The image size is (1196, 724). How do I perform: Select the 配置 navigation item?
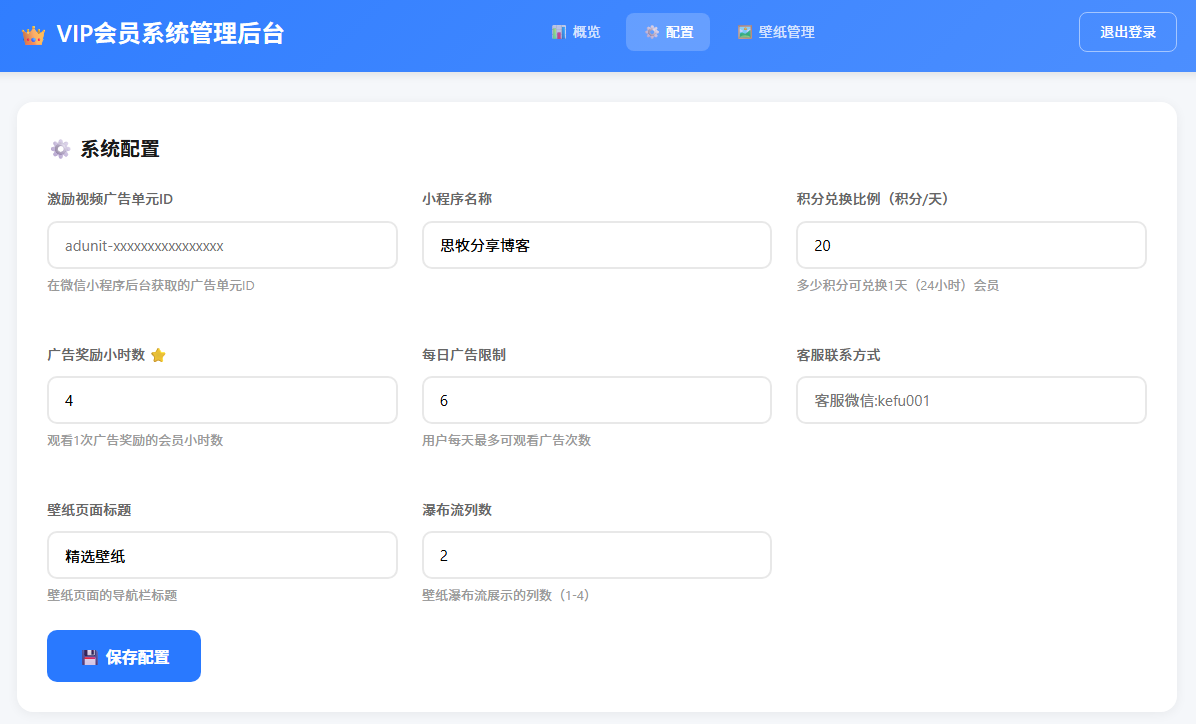click(x=668, y=31)
